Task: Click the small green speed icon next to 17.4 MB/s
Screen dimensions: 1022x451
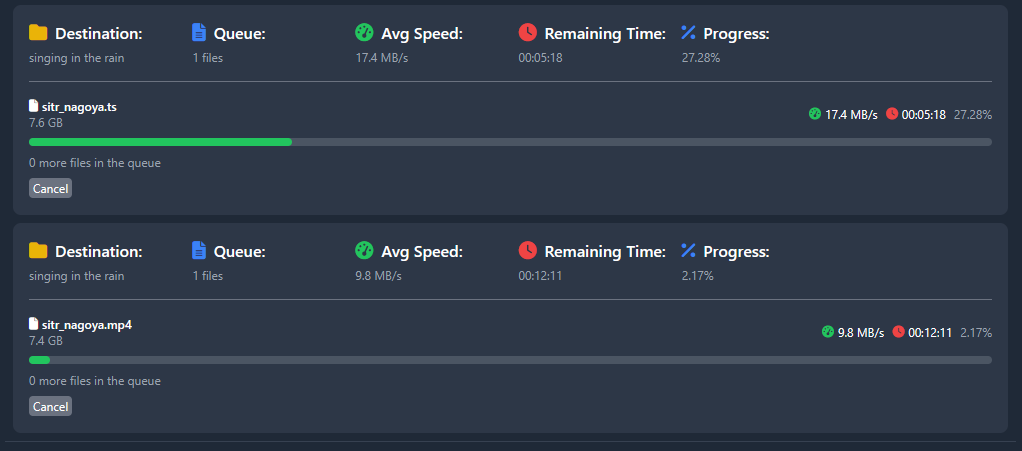Action: point(815,114)
